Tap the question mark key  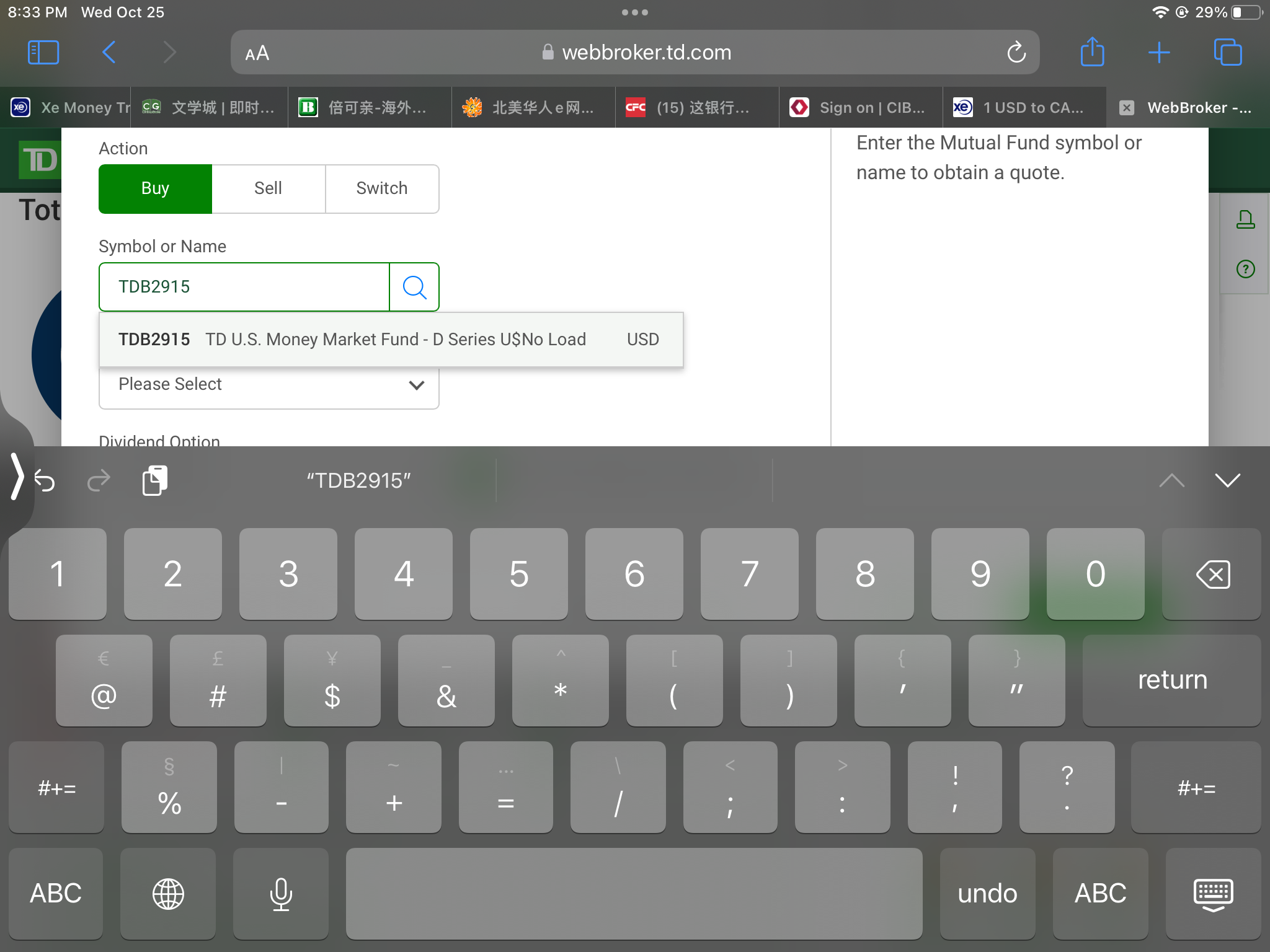tap(1067, 787)
